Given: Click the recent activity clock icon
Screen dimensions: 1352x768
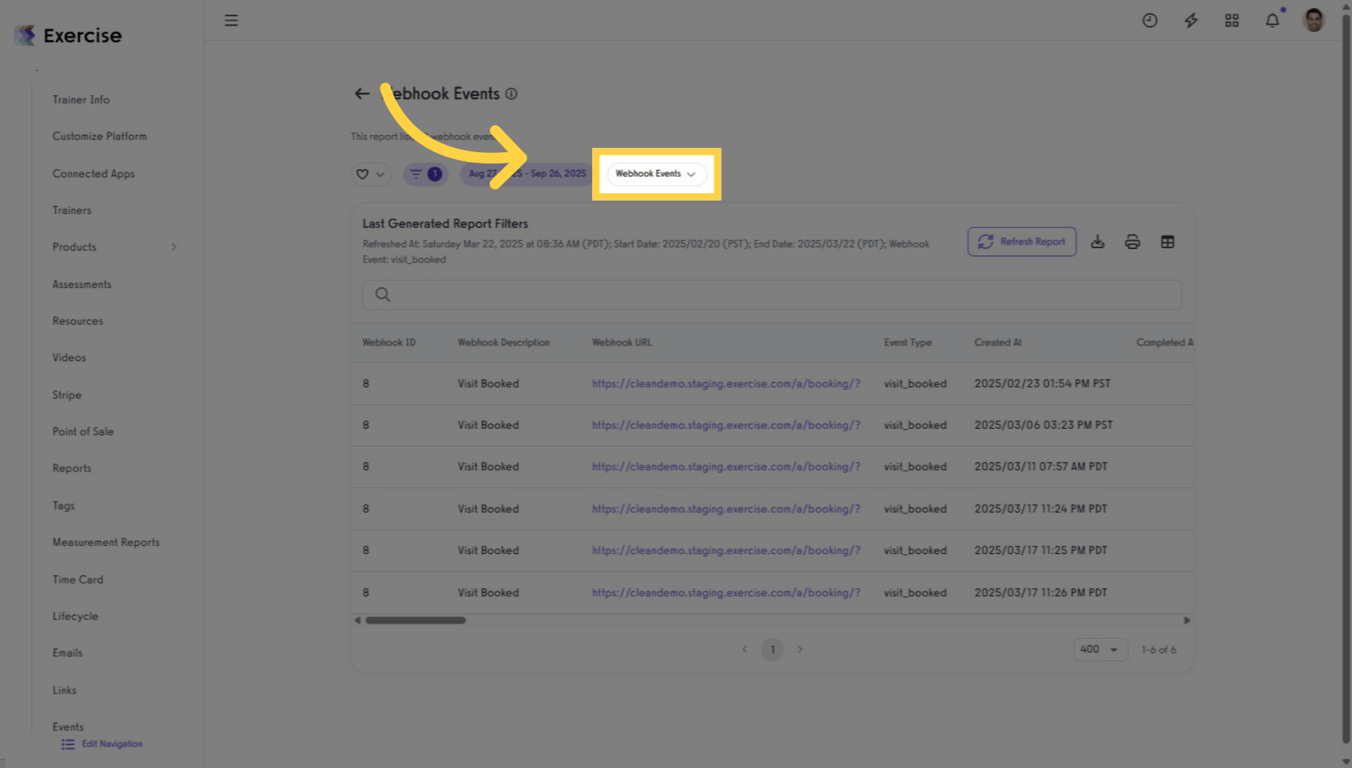Looking at the screenshot, I should [x=1149, y=20].
